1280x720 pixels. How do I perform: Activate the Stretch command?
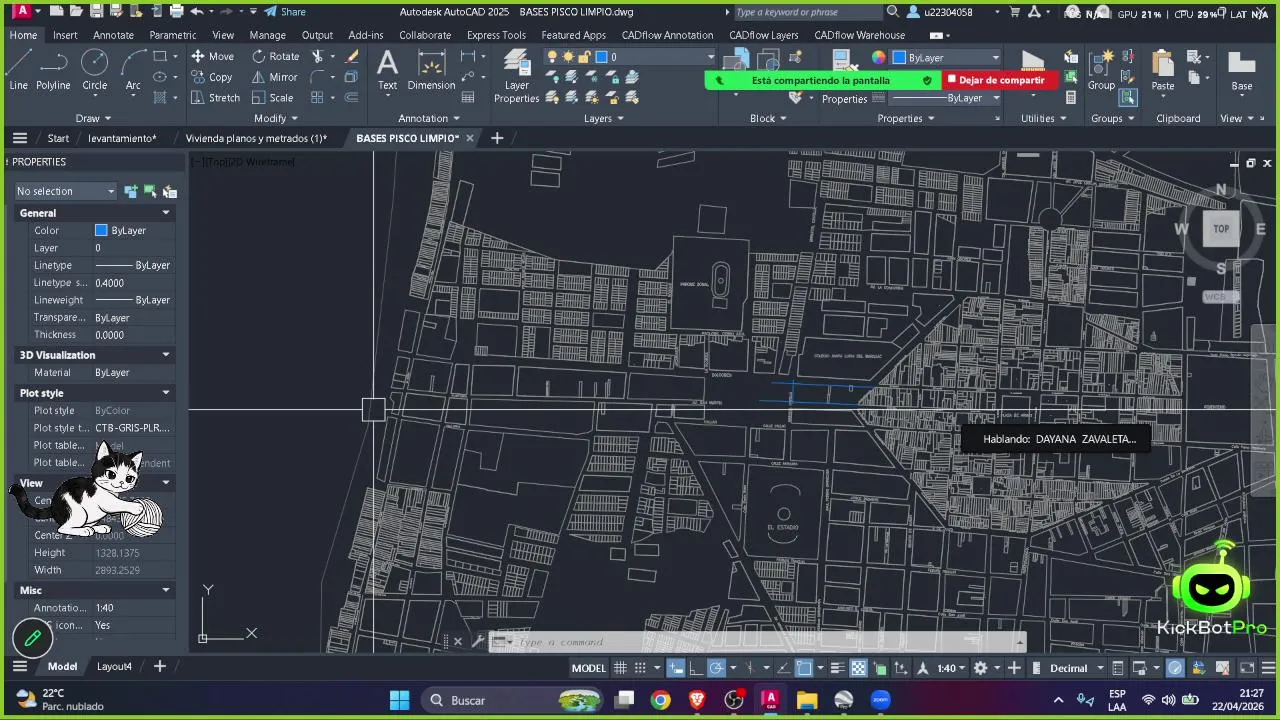(x=215, y=98)
